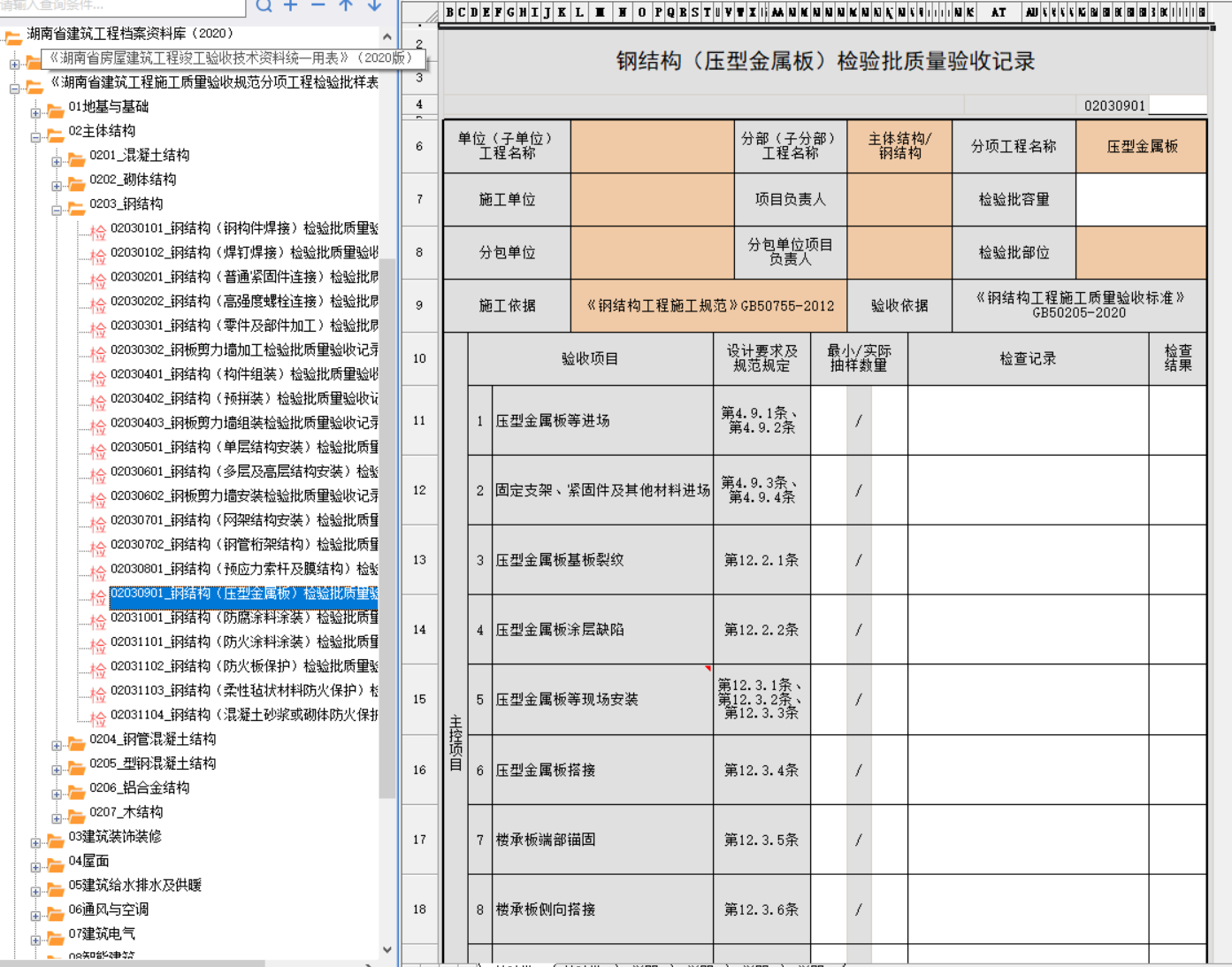Select the 压型金属板基板裂纹 cell

pos(602,560)
